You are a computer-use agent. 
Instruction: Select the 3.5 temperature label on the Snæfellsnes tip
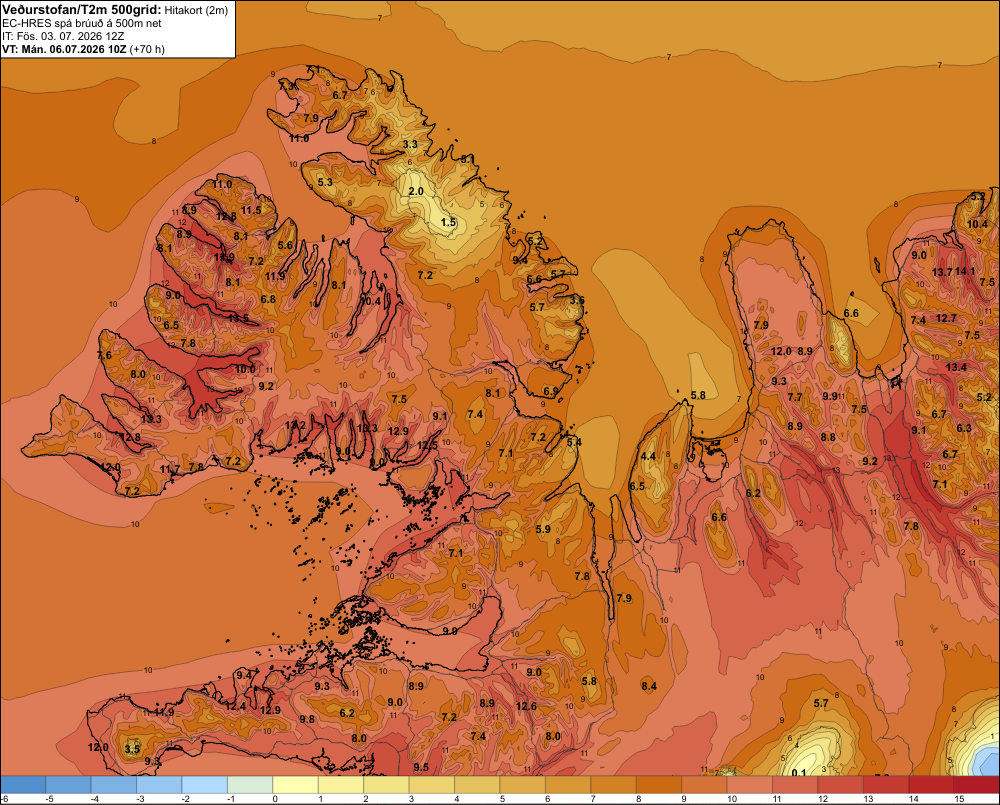pyautogui.click(x=132, y=749)
